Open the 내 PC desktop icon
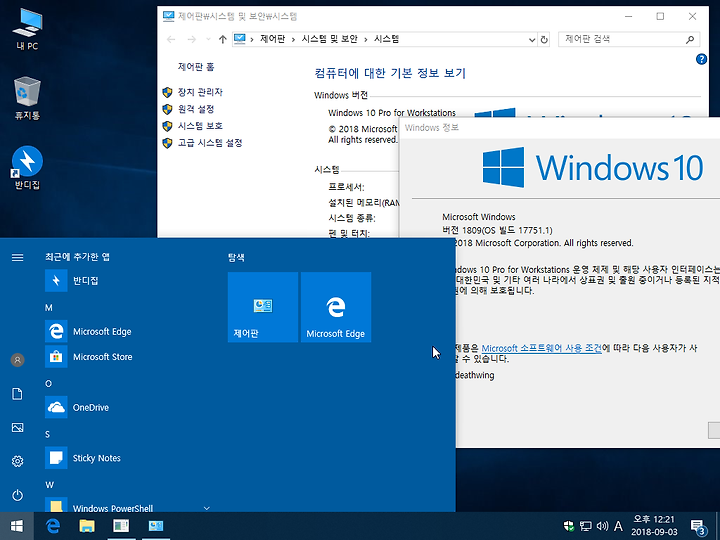 [27, 28]
